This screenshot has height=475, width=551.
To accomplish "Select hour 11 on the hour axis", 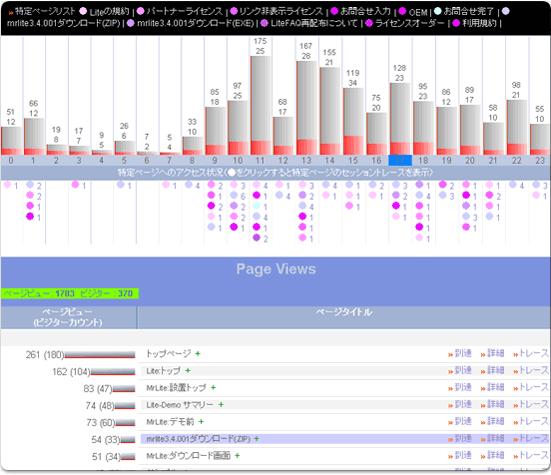I will pos(260,161).
